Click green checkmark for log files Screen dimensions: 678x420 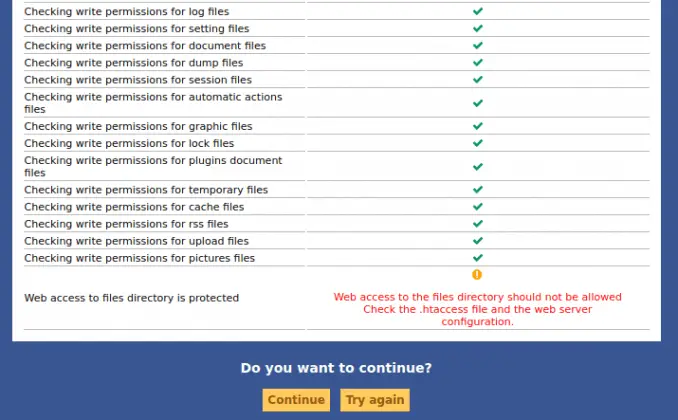coord(478,12)
